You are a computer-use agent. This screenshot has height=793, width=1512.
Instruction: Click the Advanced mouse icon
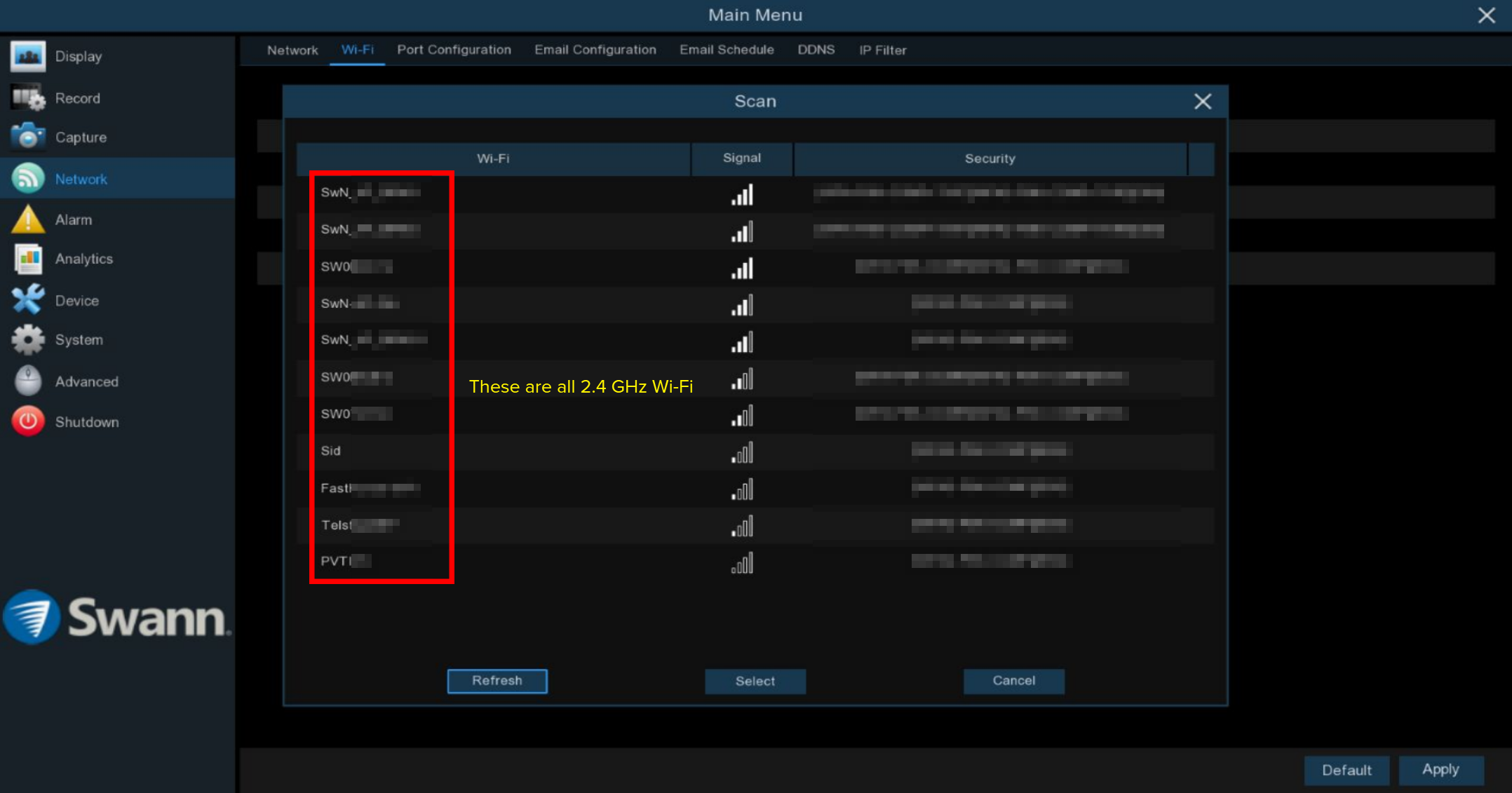pyautogui.click(x=28, y=381)
